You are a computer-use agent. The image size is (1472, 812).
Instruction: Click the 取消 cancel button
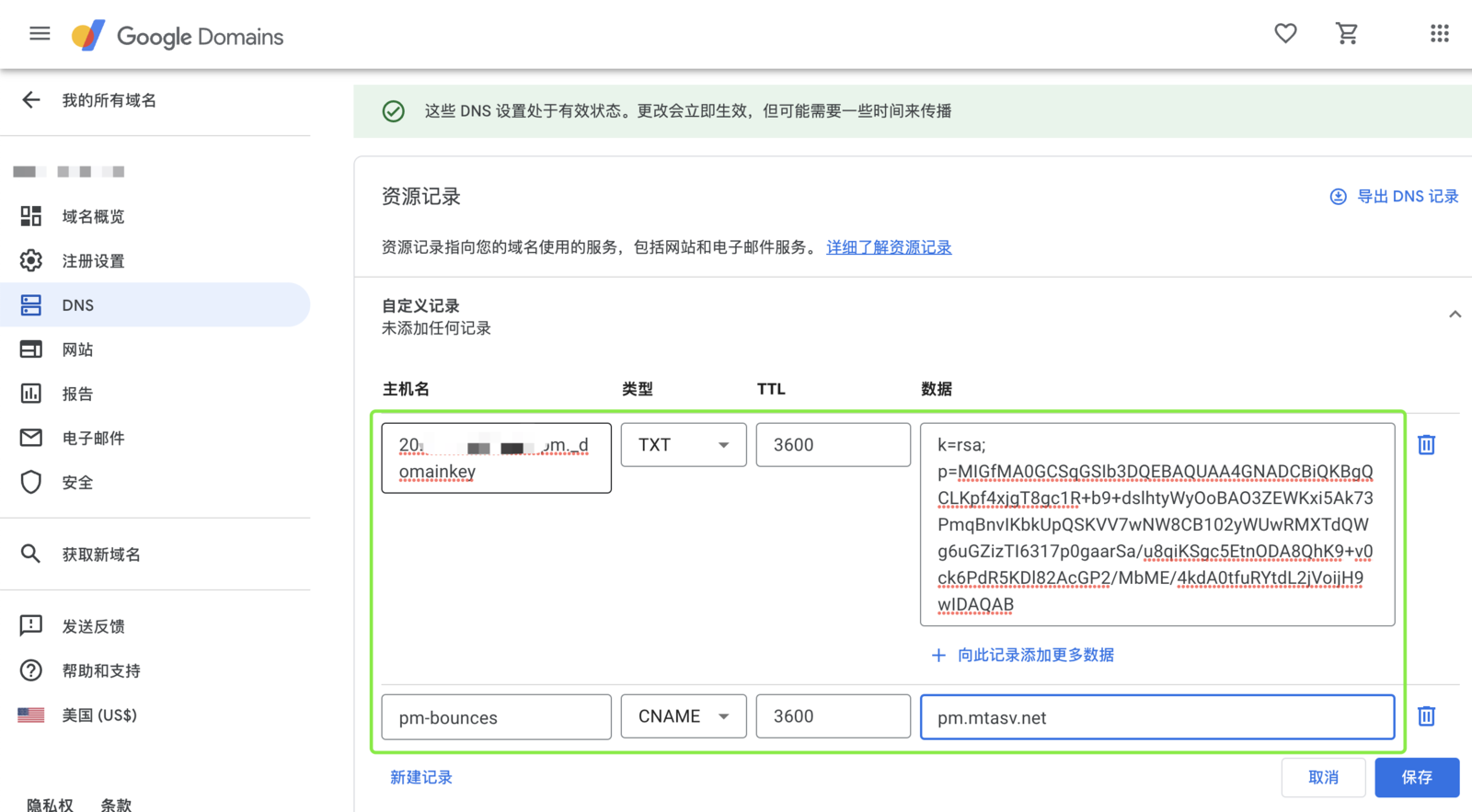click(1323, 777)
